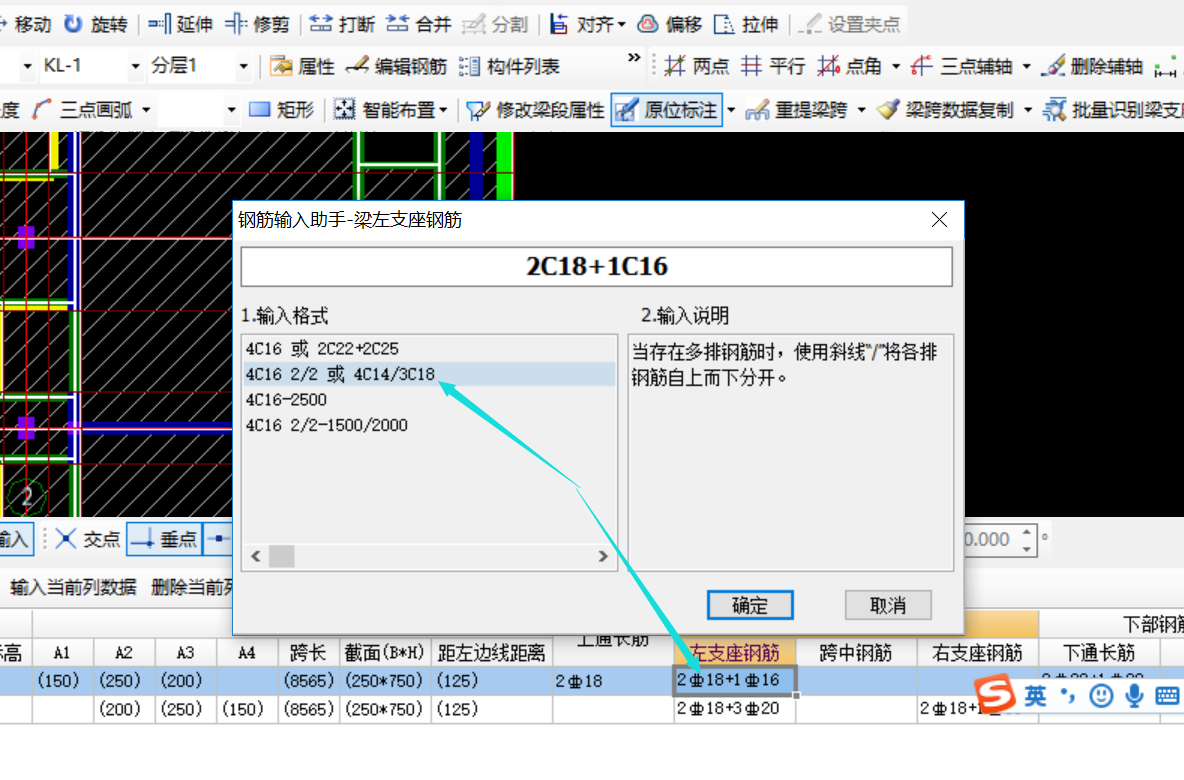
Task: Click Delete Aux Axis (删除辅轴)
Action: [x=1092, y=66]
